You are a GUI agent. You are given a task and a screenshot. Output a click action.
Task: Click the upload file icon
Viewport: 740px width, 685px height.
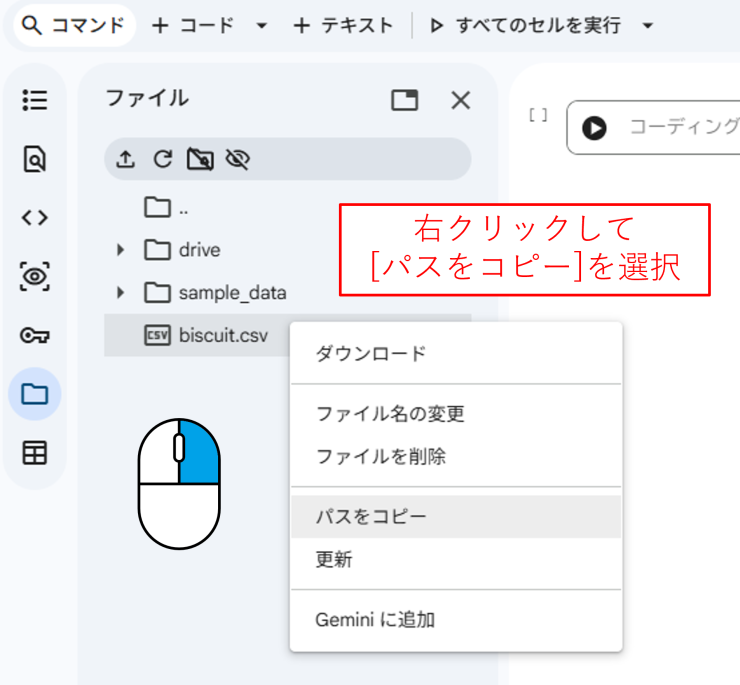pos(125,159)
